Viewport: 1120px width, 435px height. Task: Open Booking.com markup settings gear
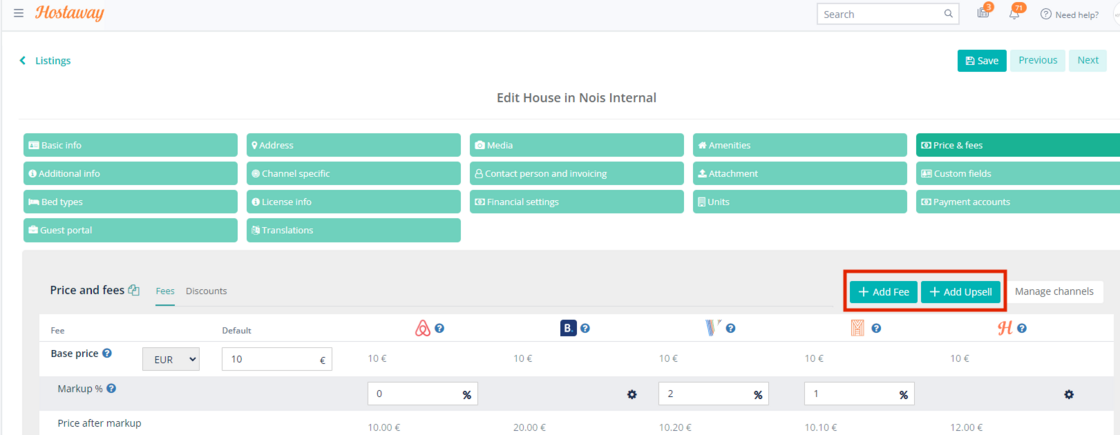[631, 394]
